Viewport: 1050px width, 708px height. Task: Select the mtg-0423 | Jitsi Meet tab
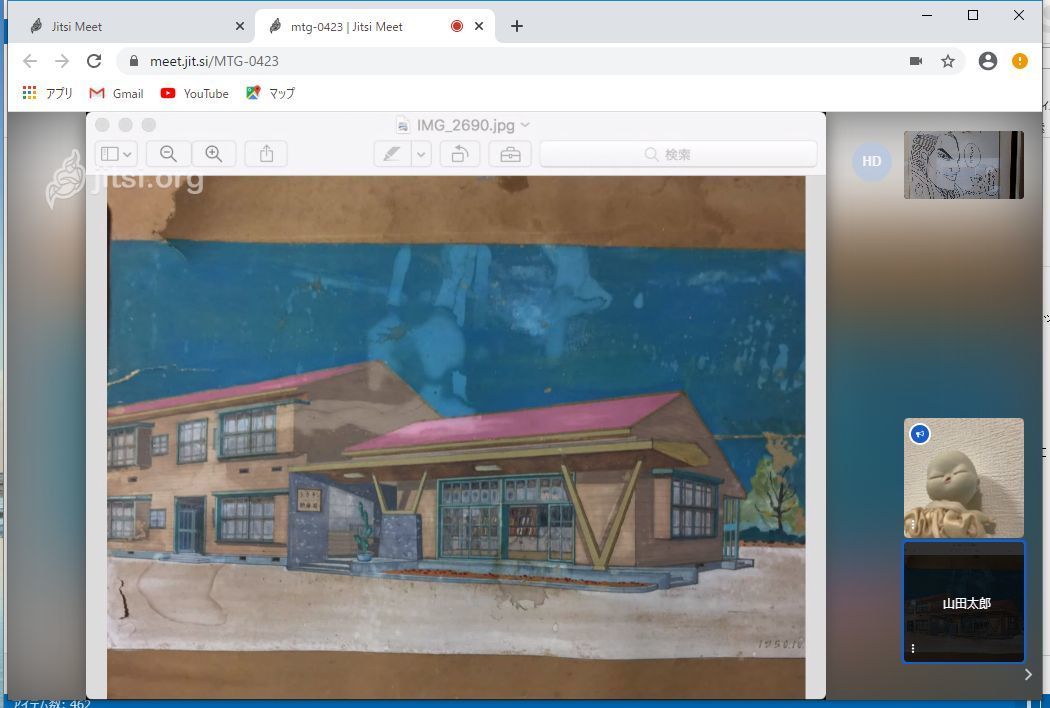375,26
